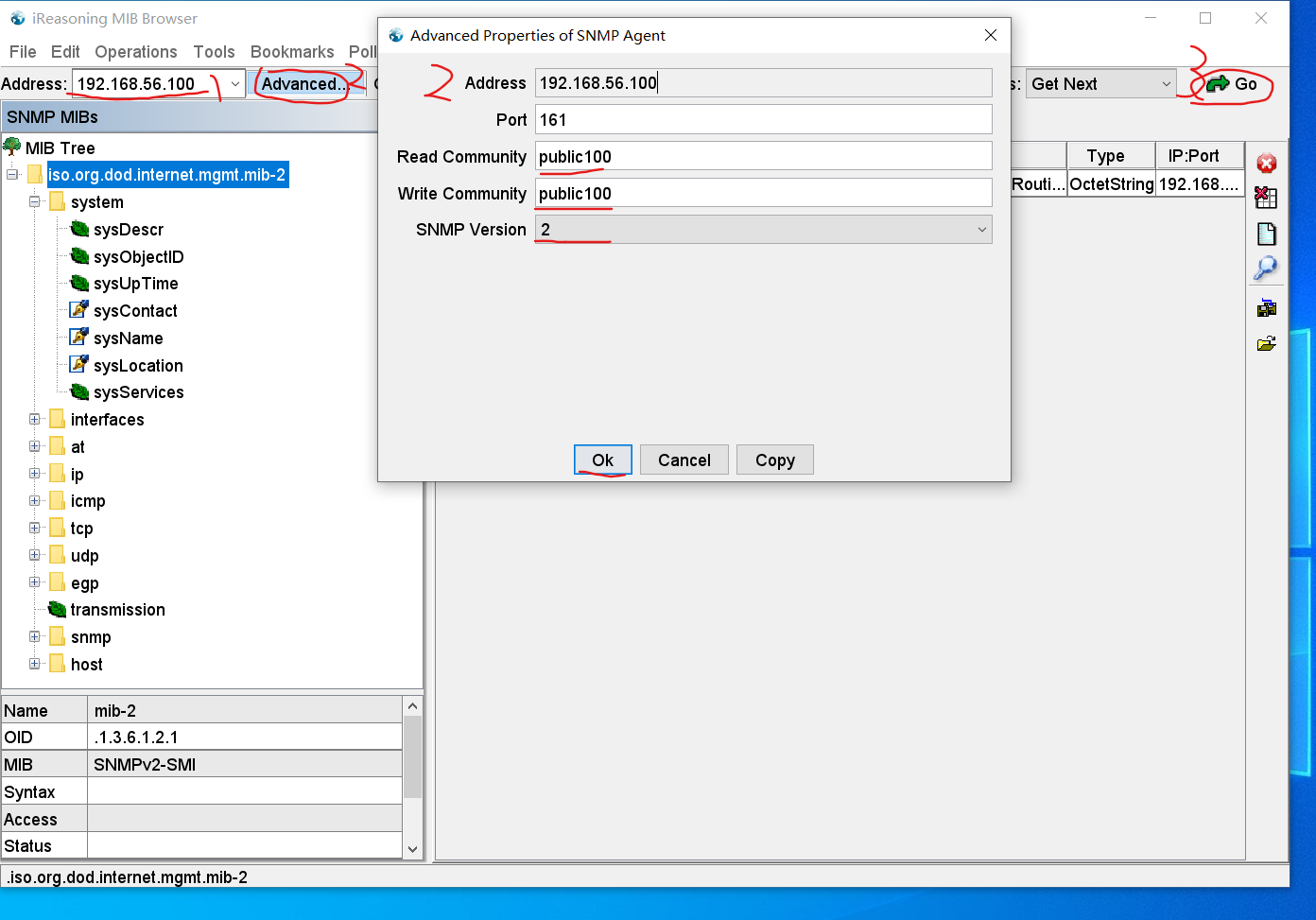
Task: Select the Clear results table icon
Action: (x=1267, y=198)
